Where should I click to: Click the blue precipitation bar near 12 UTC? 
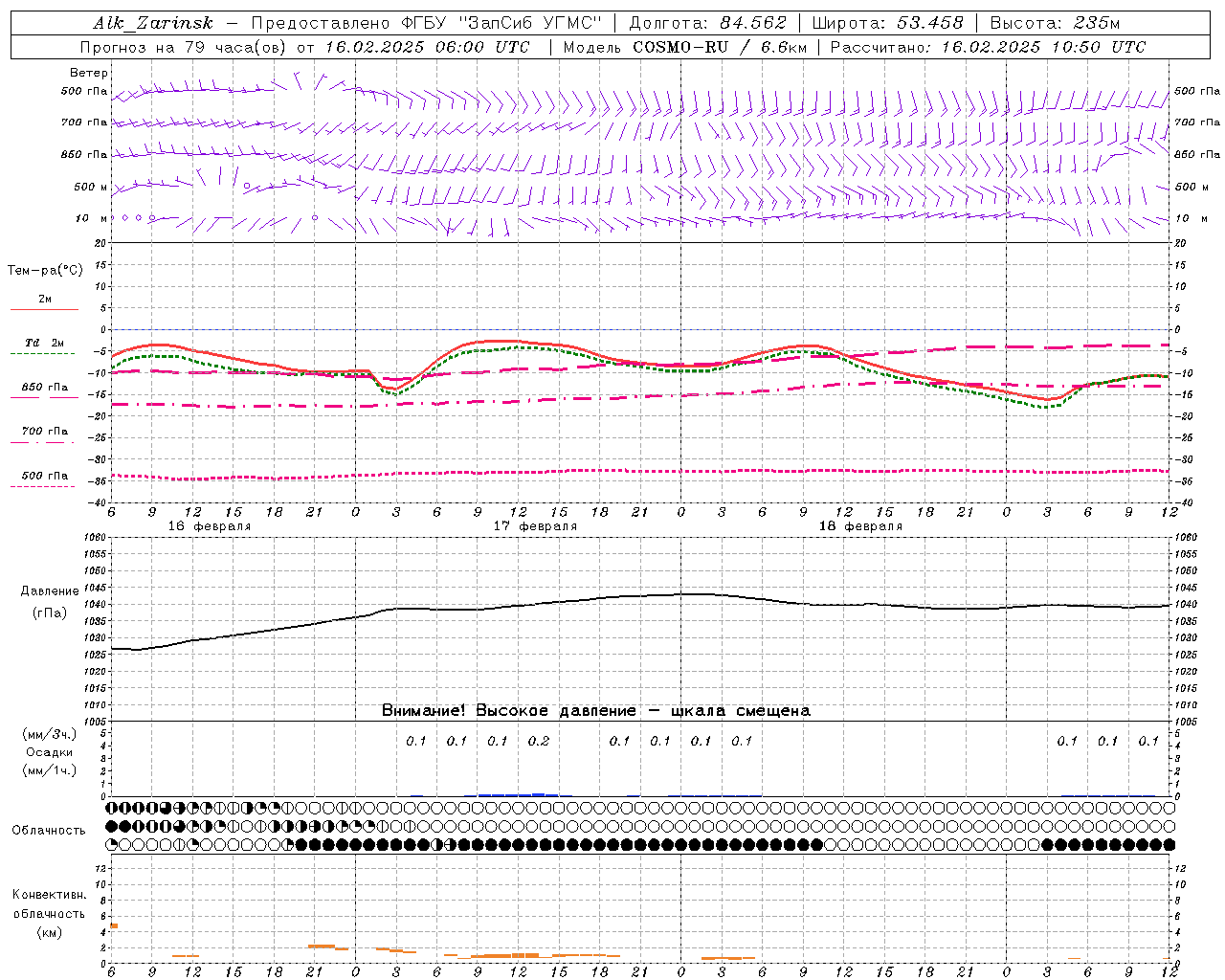518,794
